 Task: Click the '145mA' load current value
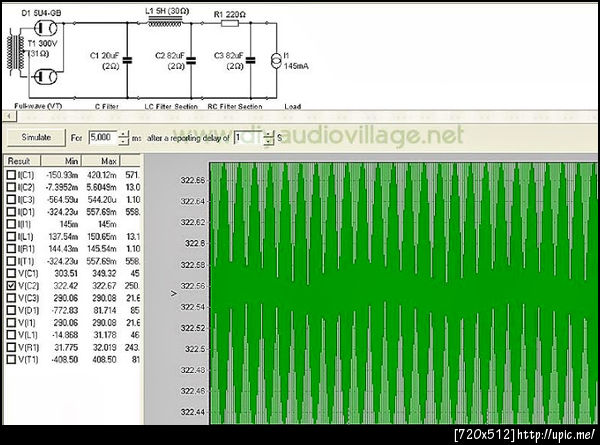[x=296, y=66]
